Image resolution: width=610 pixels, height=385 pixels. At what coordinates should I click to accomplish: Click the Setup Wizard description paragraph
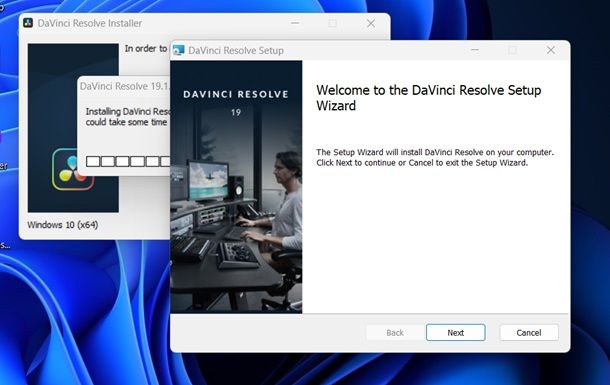pyautogui.click(x=435, y=158)
